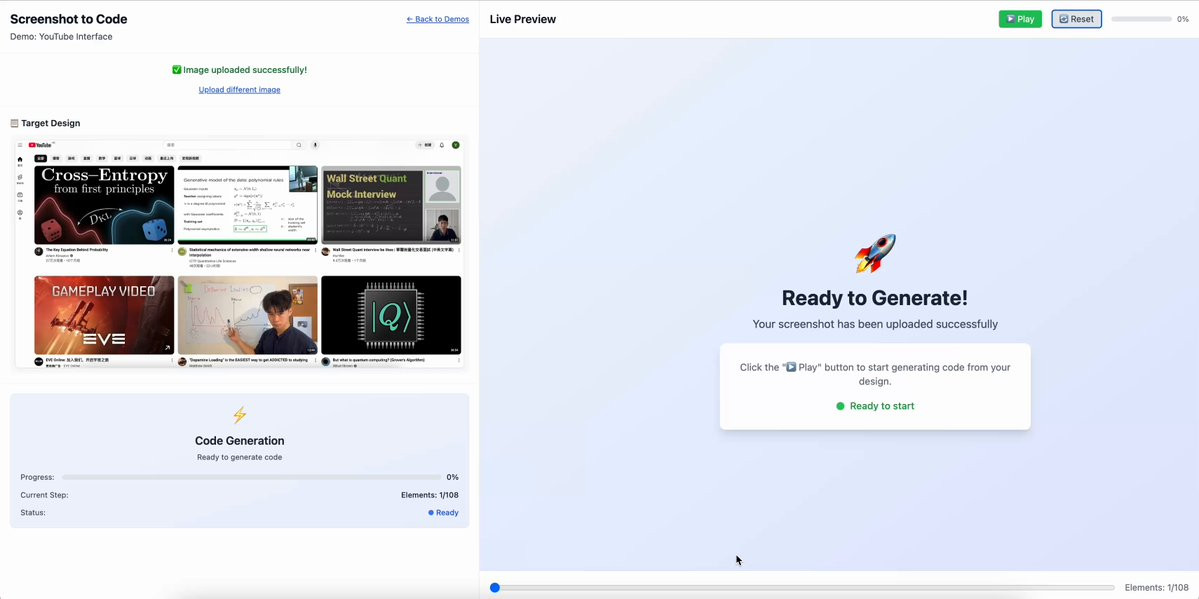Click the green checkmark upload success icon
This screenshot has height=599, width=1199.
pyautogui.click(x=177, y=70)
